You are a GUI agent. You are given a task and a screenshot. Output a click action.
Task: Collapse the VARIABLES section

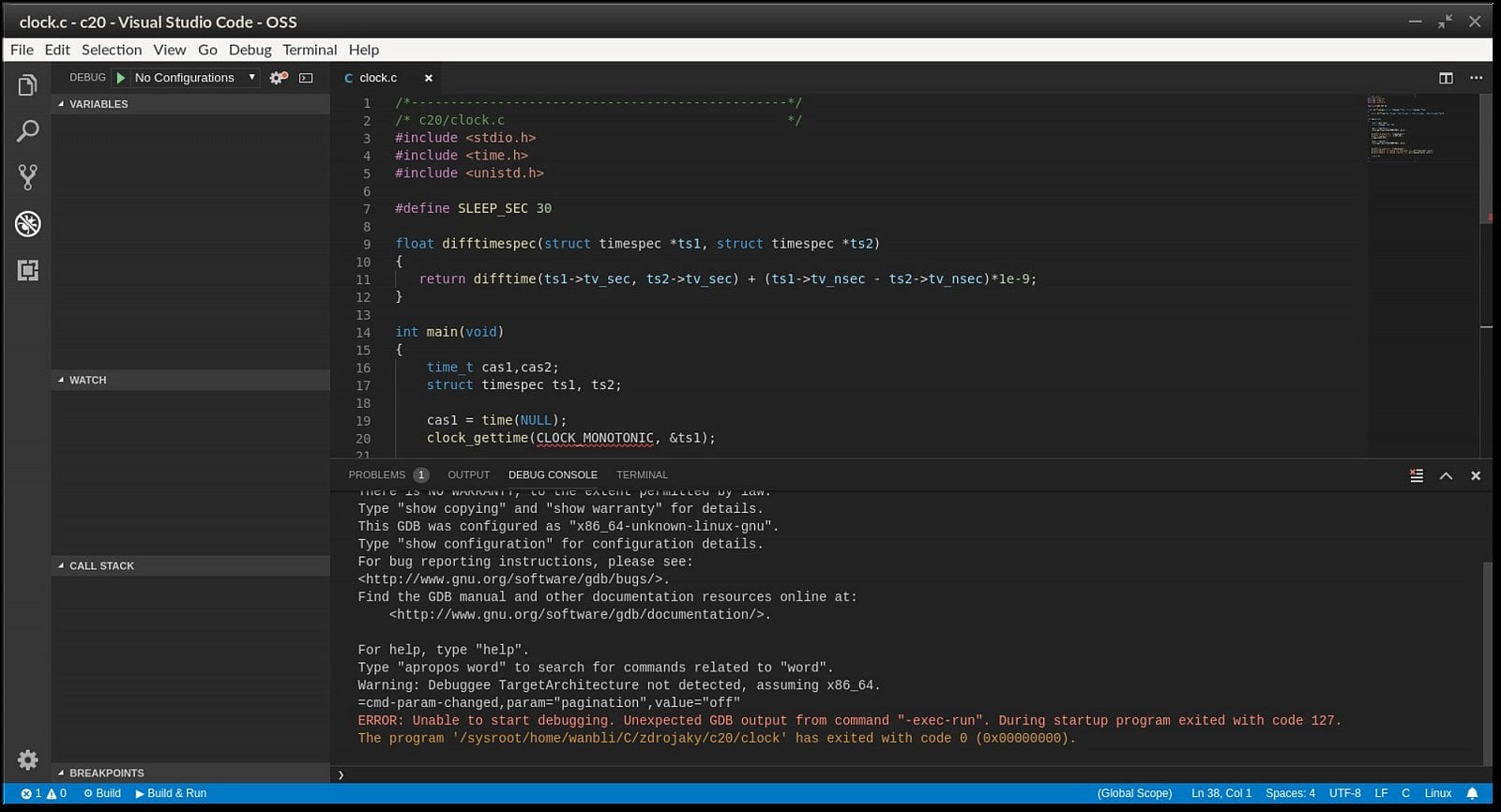(98, 104)
